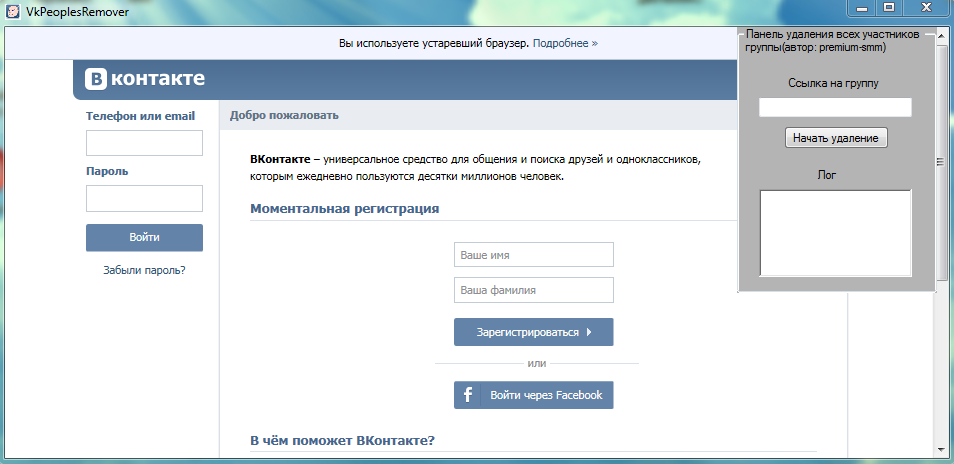
Task: Click inside the Лог output box
Action: click(x=835, y=233)
